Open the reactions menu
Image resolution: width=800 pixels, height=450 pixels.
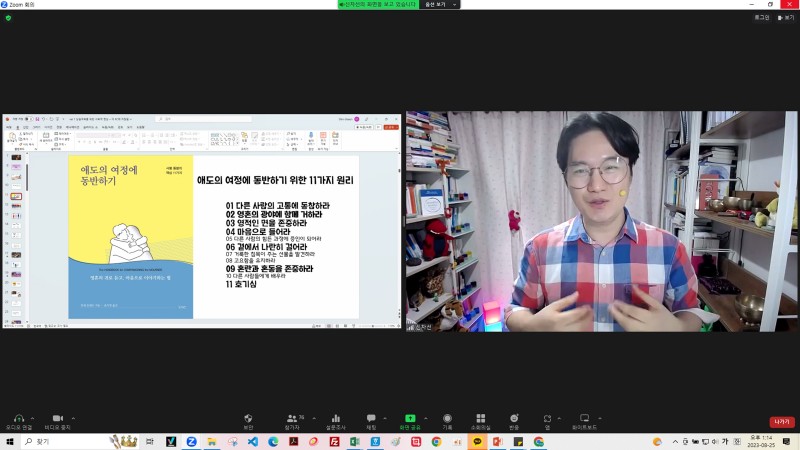[x=514, y=418]
